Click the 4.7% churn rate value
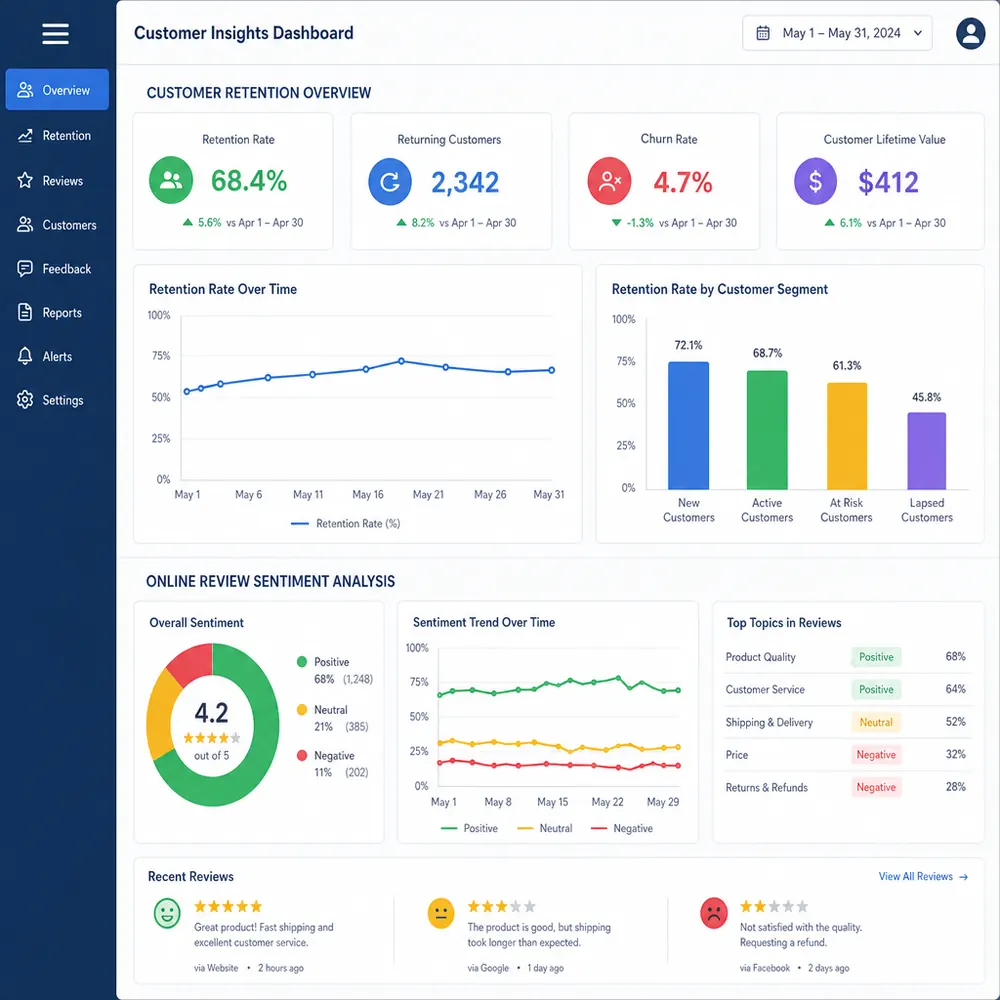 point(682,182)
